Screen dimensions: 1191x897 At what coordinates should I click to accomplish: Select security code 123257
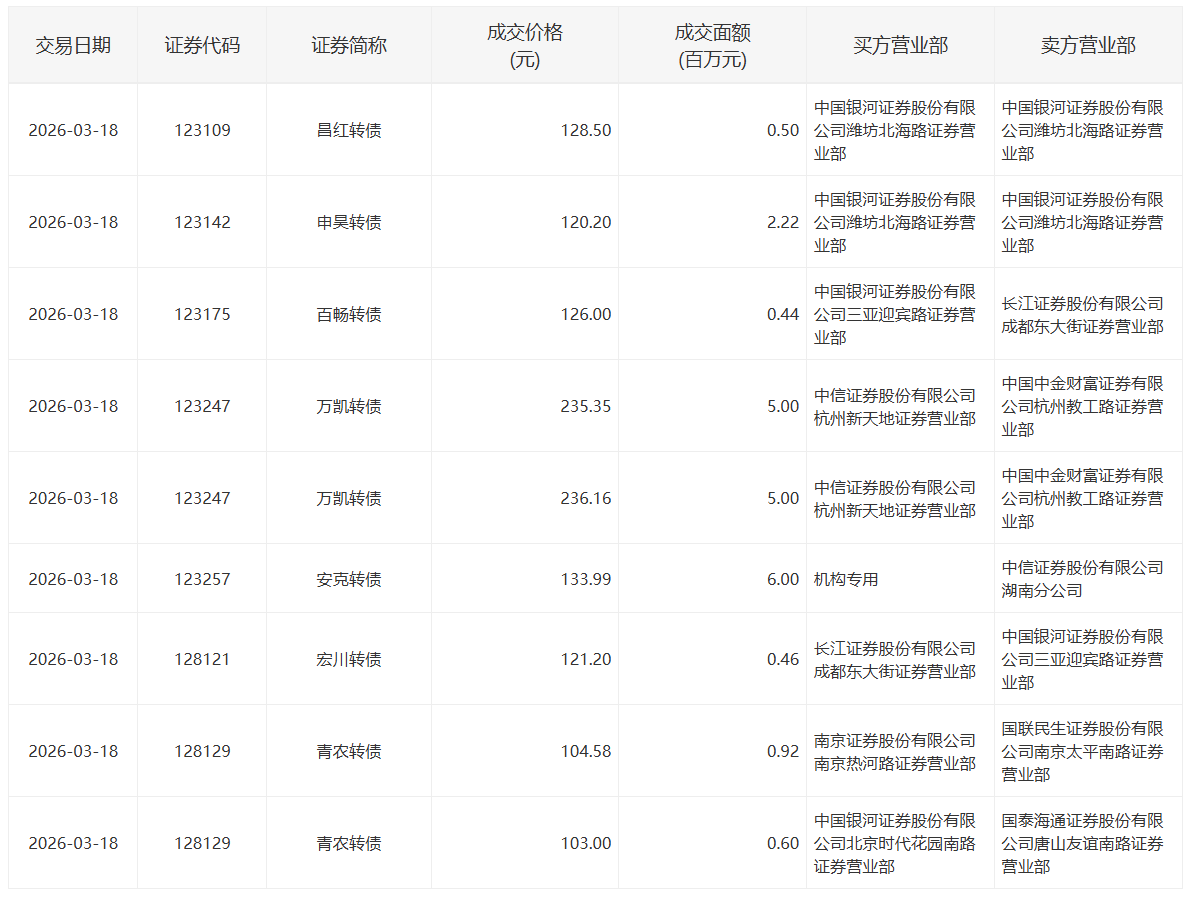[202, 579]
